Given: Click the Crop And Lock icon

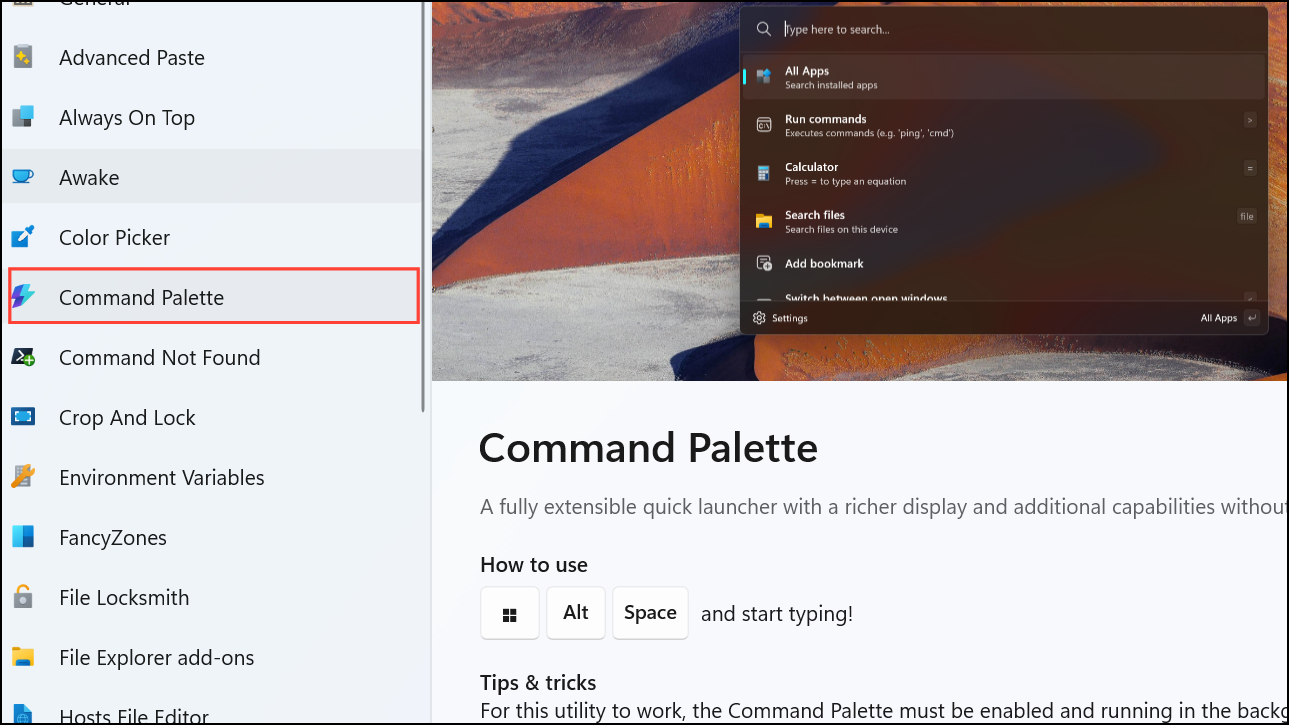Looking at the screenshot, I should point(25,417).
